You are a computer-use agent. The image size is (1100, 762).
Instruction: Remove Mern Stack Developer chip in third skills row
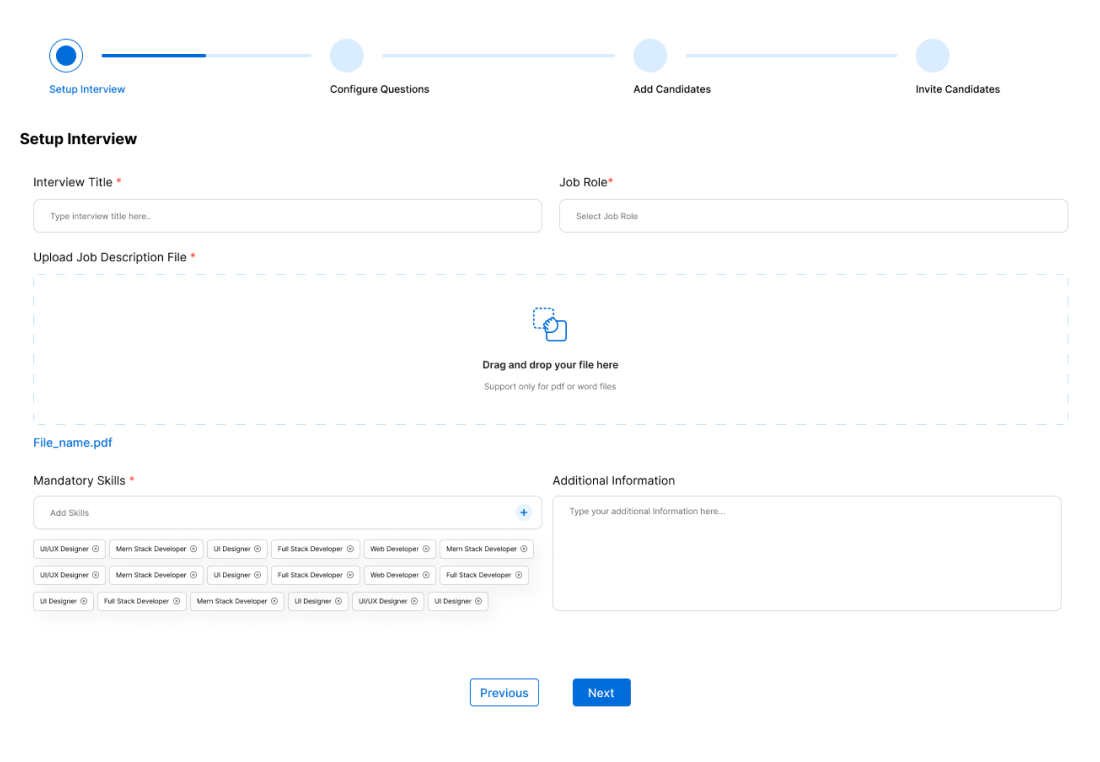tap(274, 601)
